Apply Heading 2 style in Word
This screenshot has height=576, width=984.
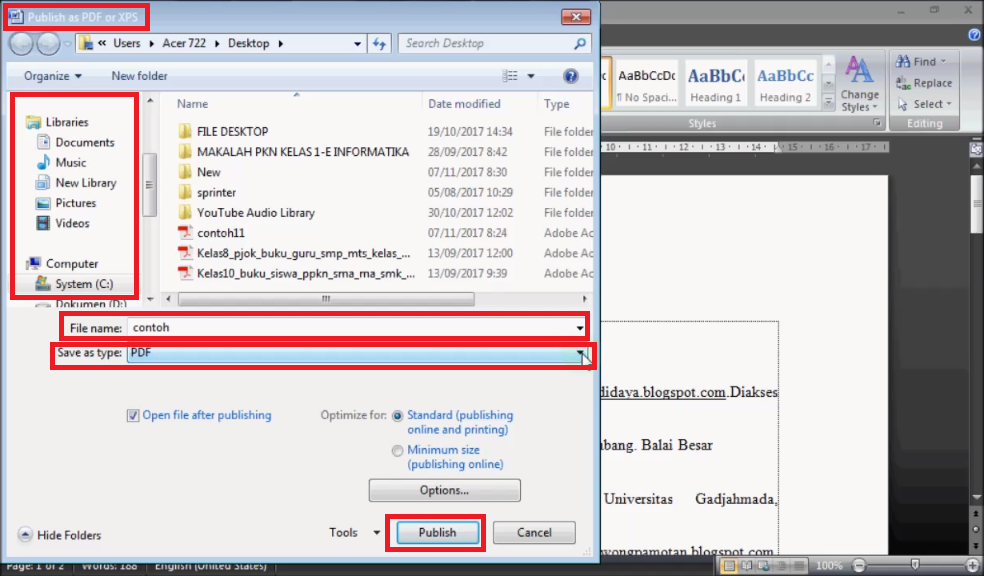785,83
